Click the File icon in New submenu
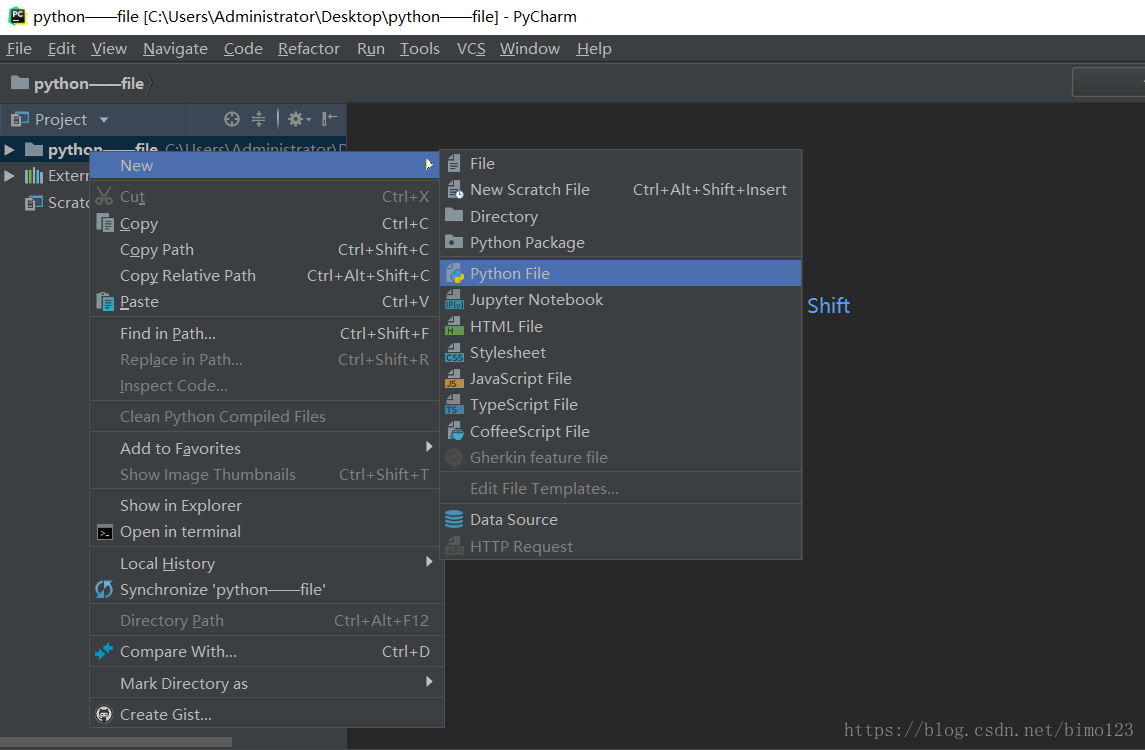Screen dimensions: 1145x750 pyautogui.click(x=454, y=163)
